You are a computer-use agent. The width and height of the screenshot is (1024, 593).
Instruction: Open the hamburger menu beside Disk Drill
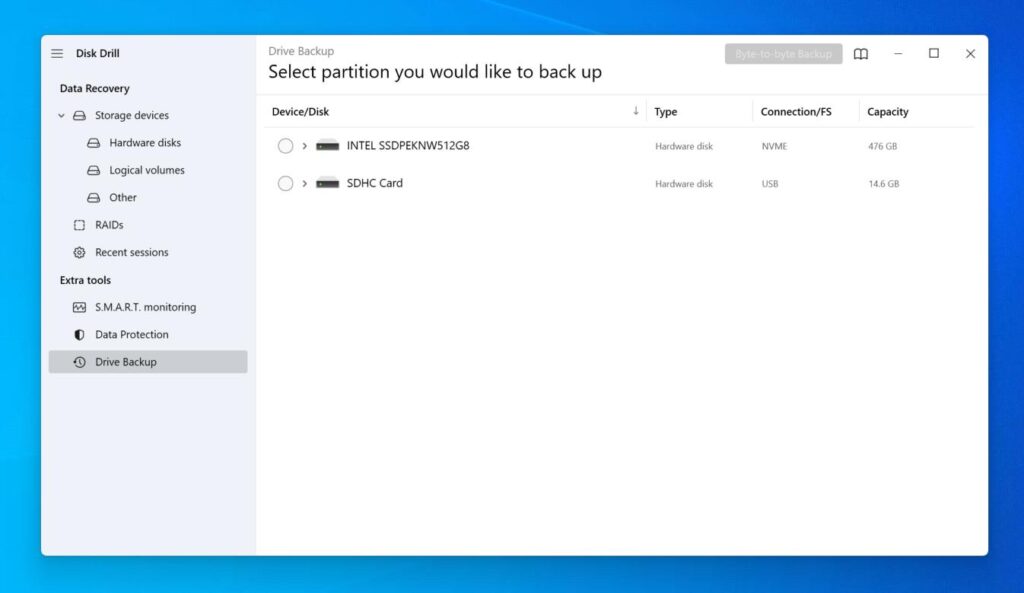point(57,54)
